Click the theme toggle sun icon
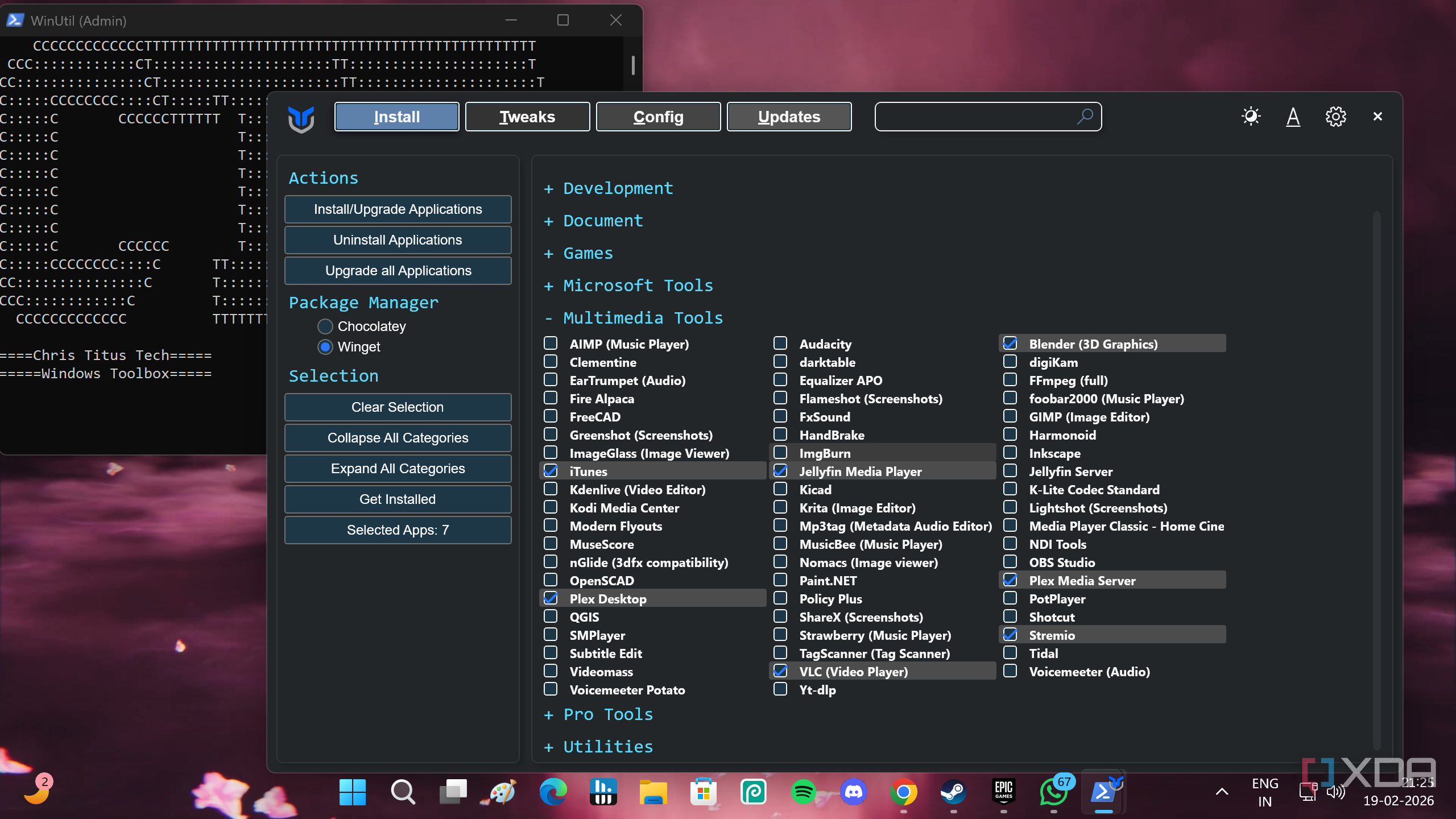The height and width of the screenshot is (819, 1456). click(1251, 117)
